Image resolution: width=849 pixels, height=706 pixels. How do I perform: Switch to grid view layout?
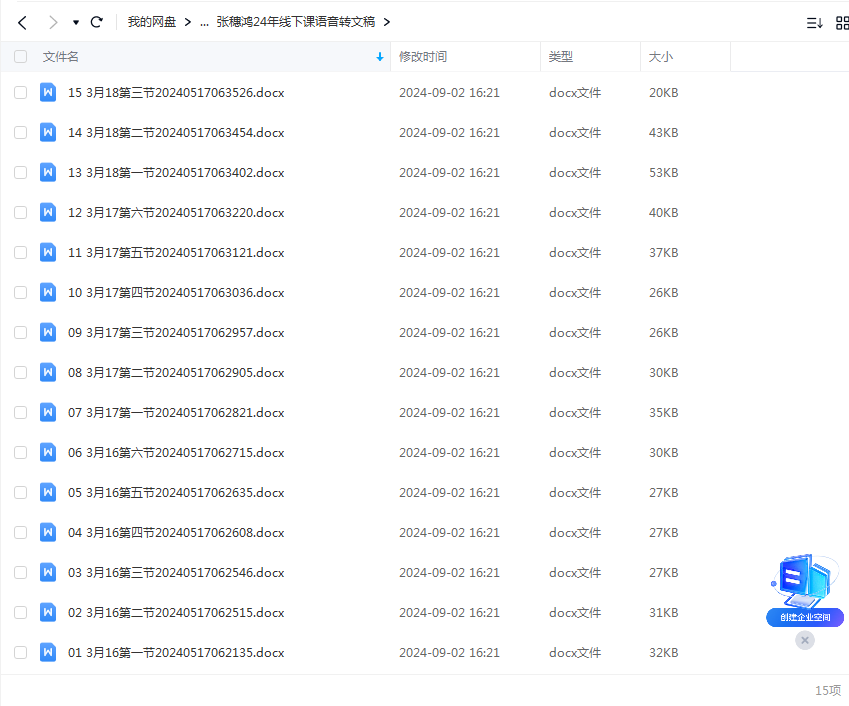[842, 23]
